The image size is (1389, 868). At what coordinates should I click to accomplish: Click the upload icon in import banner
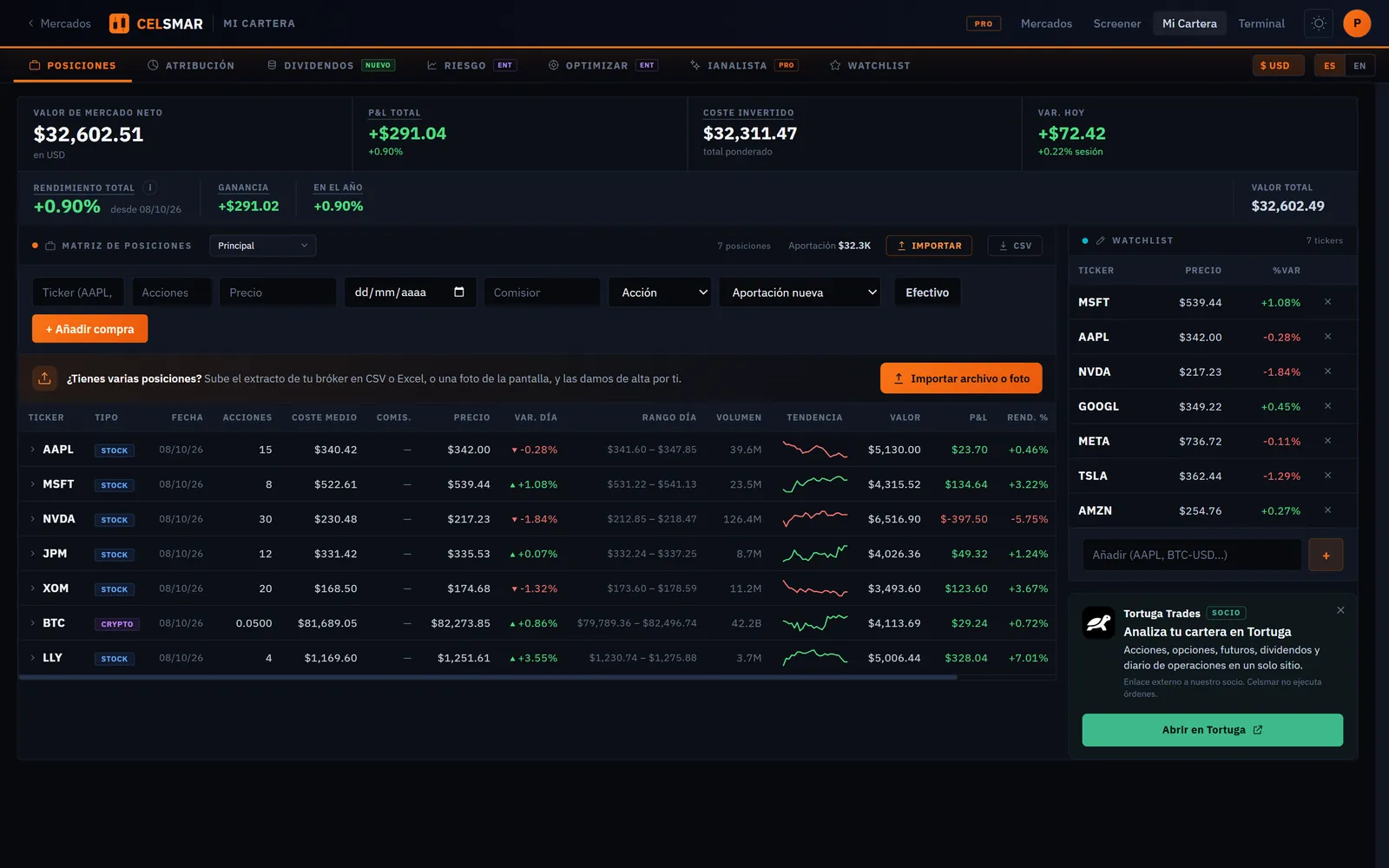click(x=44, y=378)
